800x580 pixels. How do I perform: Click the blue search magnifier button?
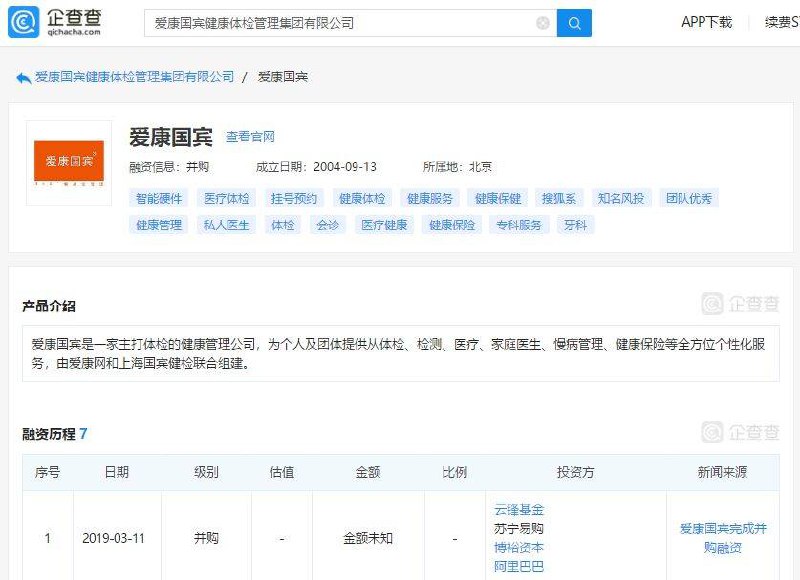point(572,22)
